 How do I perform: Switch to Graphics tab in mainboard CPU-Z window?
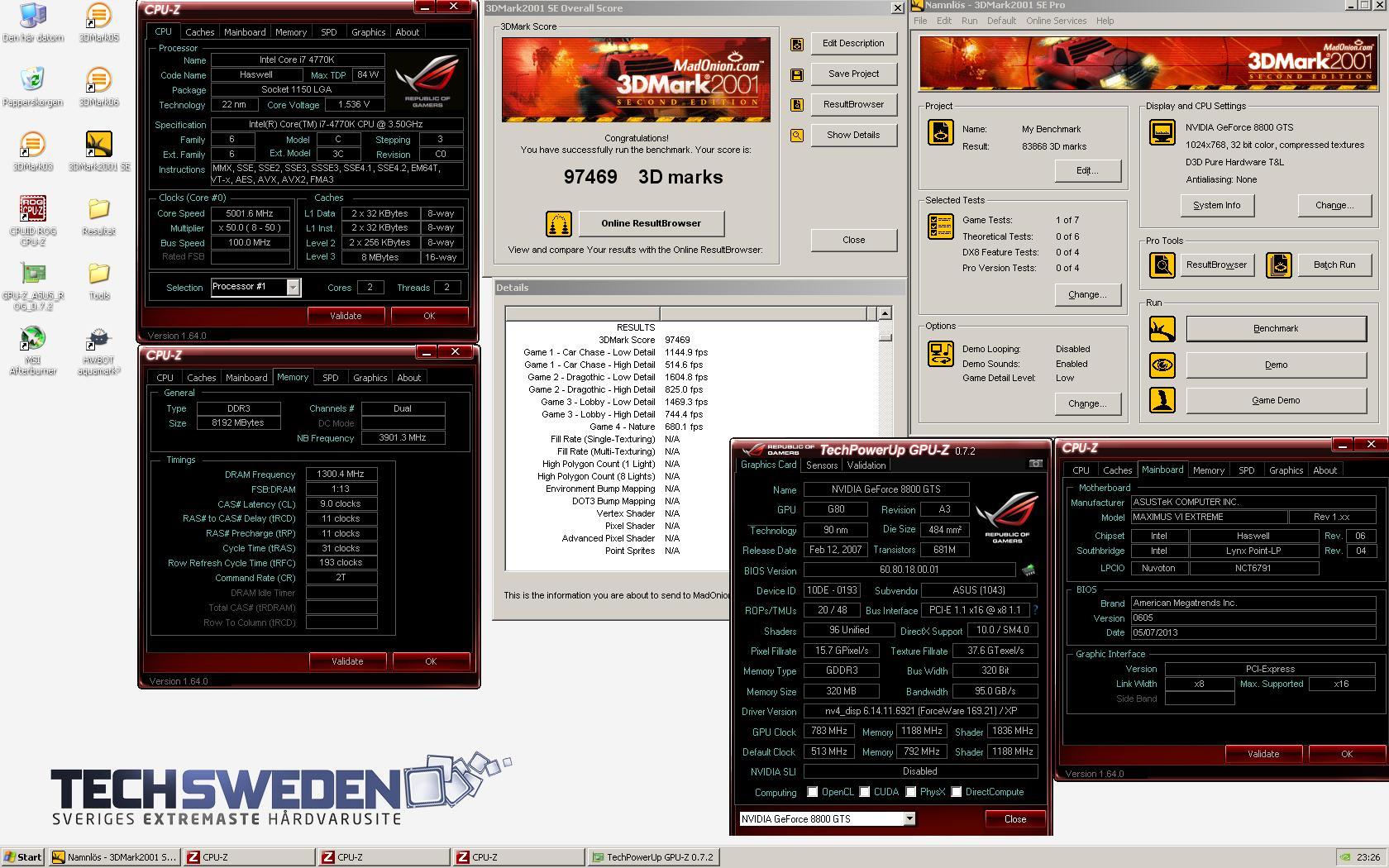[x=1286, y=470]
